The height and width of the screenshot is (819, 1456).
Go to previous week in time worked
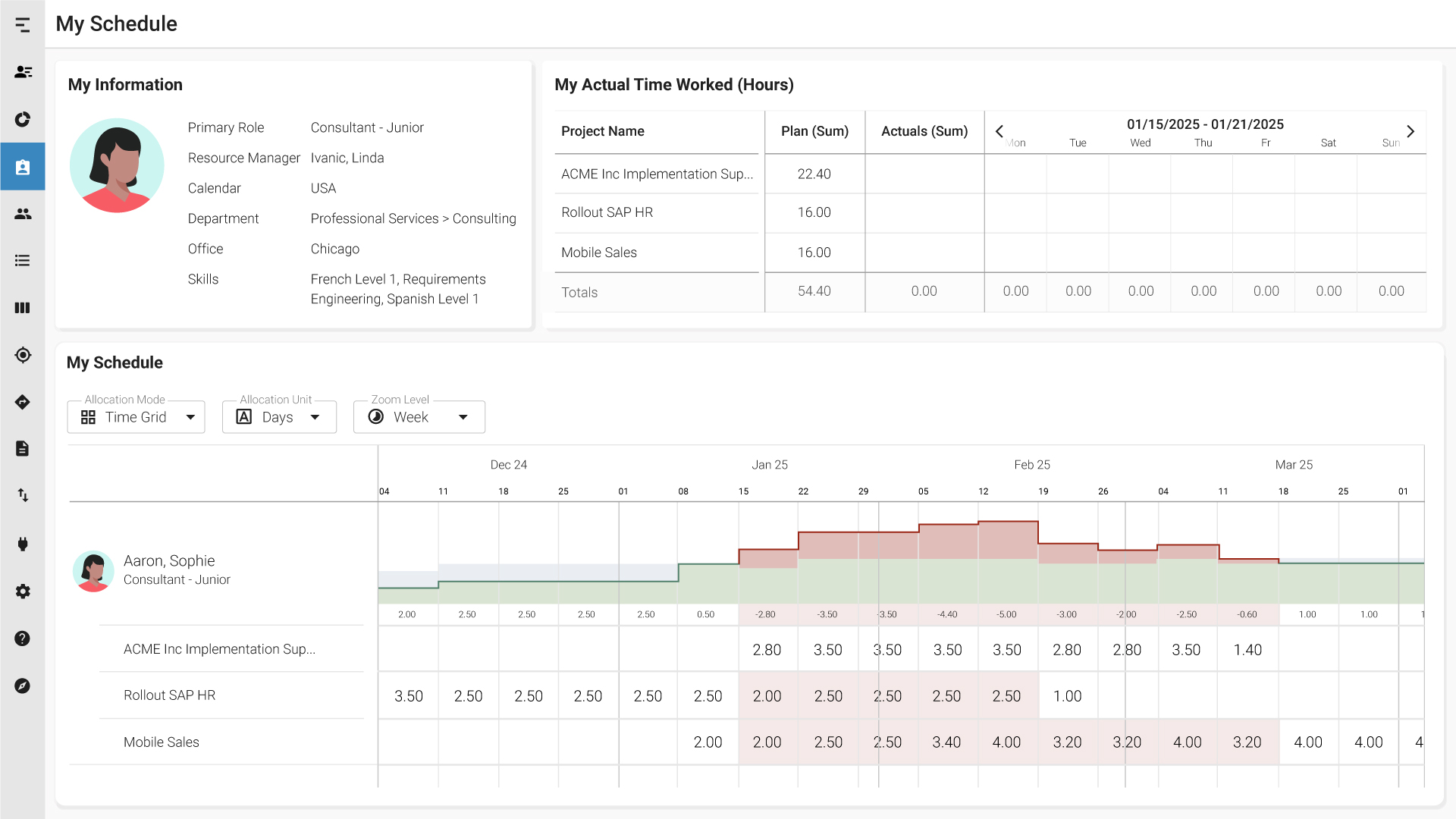click(999, 131)
